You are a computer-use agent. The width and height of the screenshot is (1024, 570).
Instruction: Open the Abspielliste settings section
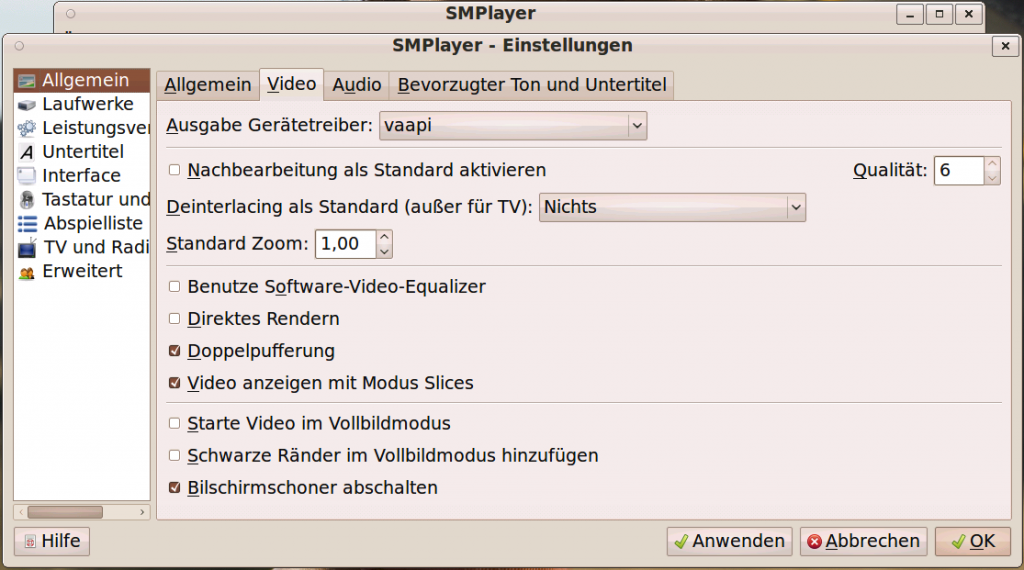pyautogui.click(x=93, y=223)
